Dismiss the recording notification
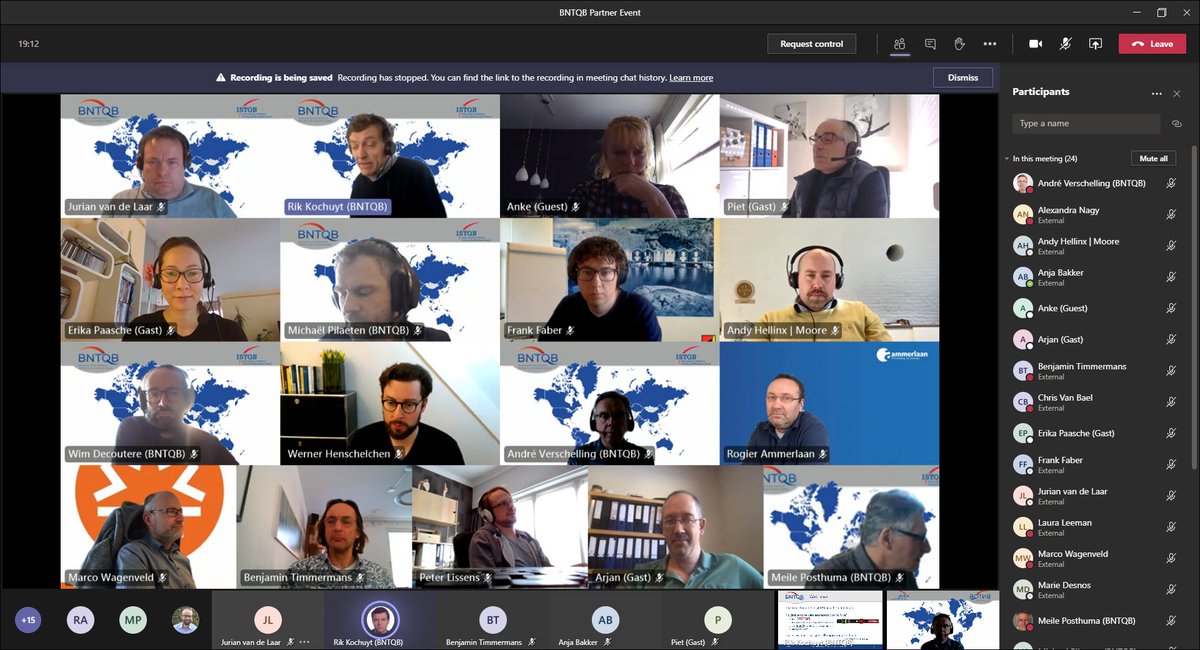The image size is (1200, 650). pyautogui.click(x=963, y=77)
